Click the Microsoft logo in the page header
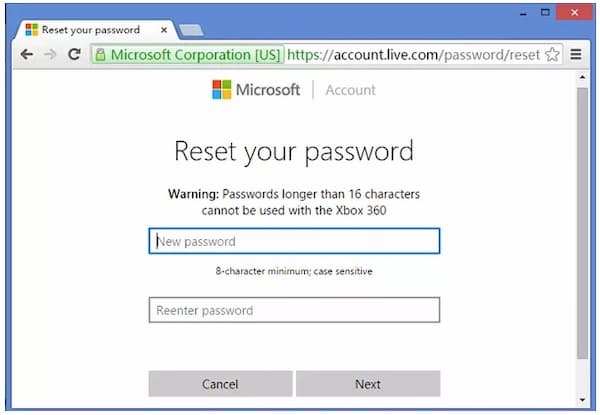Image resolution: width=600 pixels, height=415 pixels. (256, 90)
